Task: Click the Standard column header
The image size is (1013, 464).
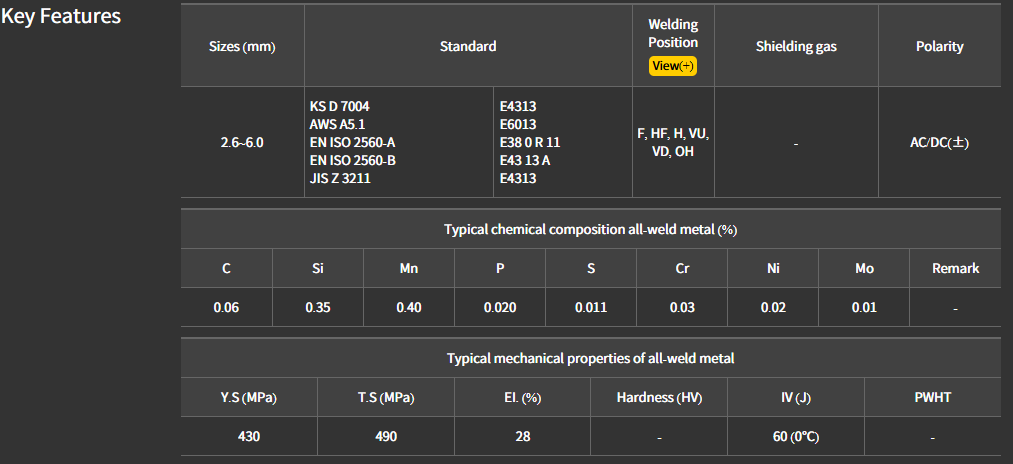Action: 468,47
